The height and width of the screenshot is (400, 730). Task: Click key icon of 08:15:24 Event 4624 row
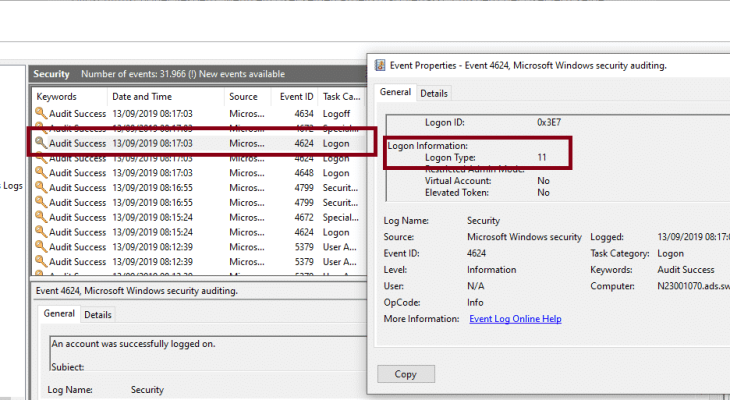pyautogui.click(x=40, y=232)
